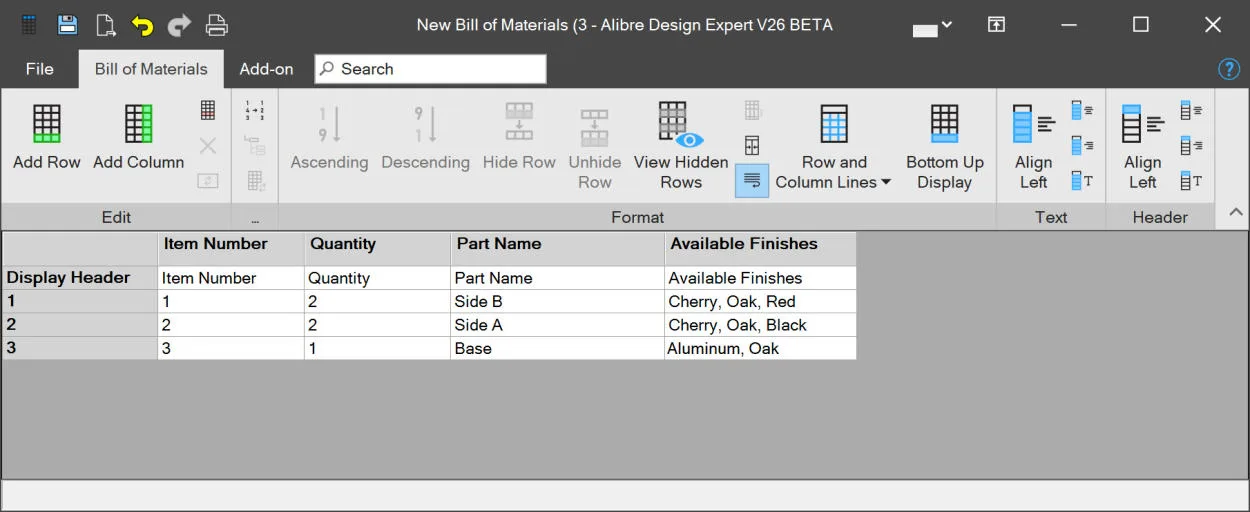
Task: Click Align Left in the Text group
Action: point(1033,146)
